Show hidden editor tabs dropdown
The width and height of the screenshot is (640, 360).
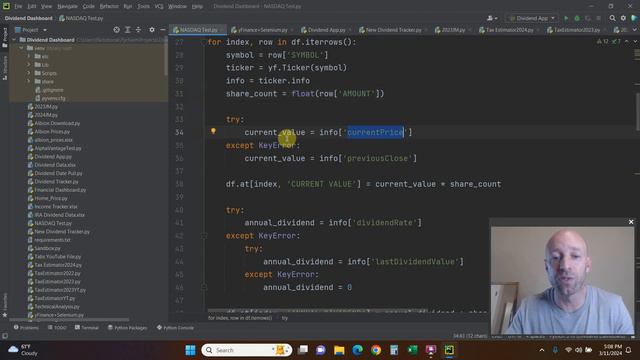point(636,30)
